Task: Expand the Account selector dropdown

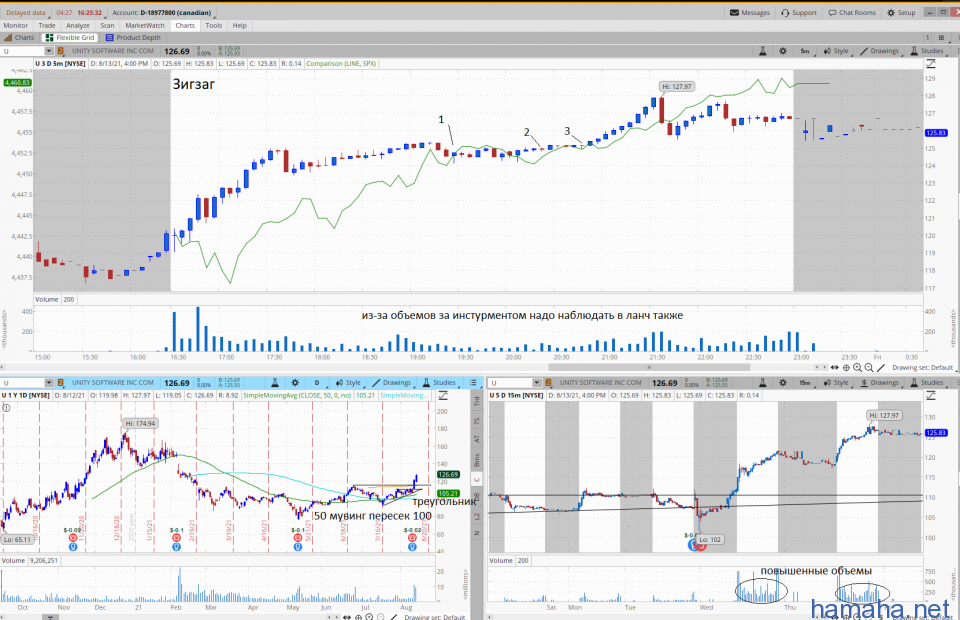Action: click(x=163, y=12)
